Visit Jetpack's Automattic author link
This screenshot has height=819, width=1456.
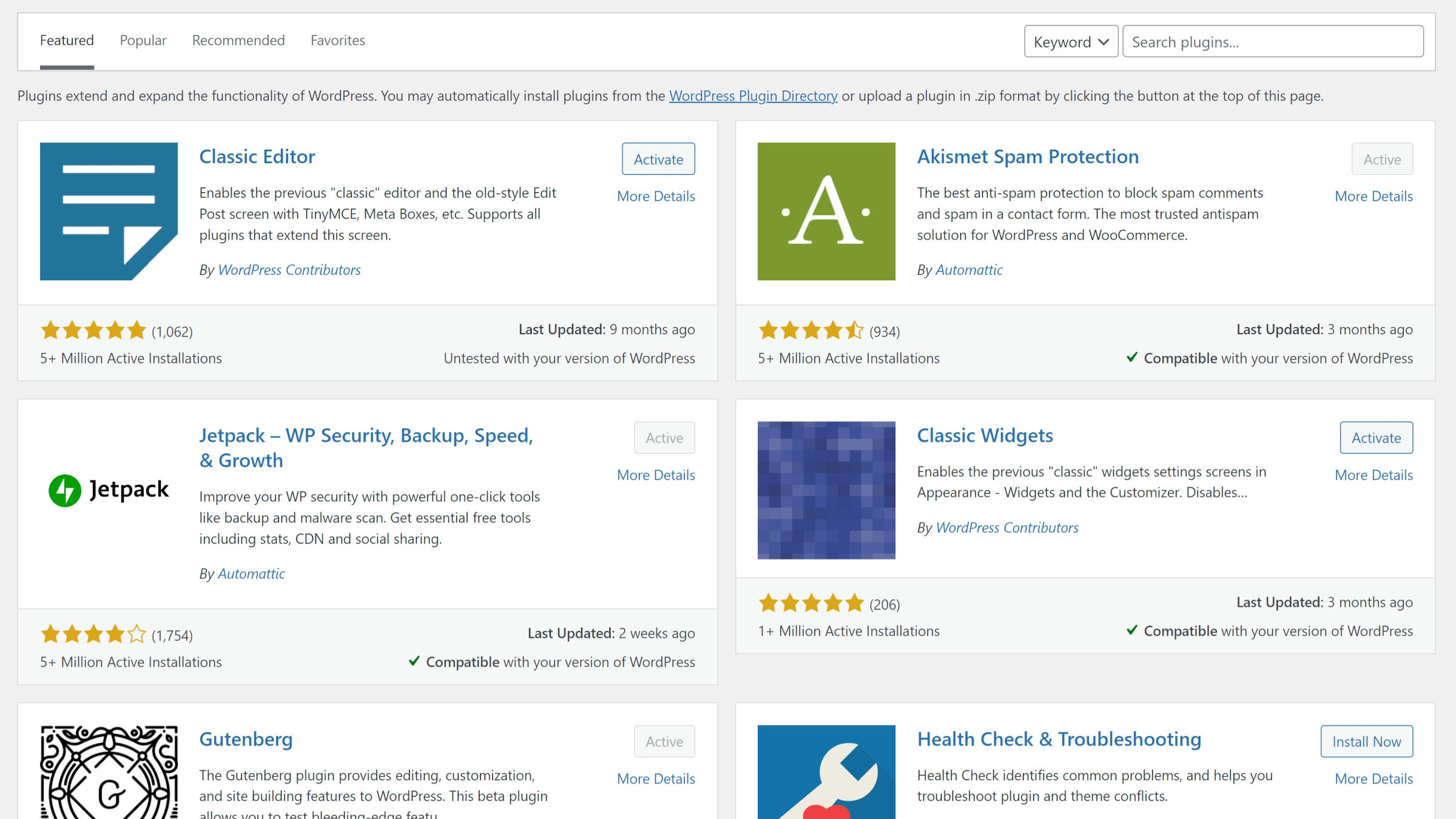point(251,574)
